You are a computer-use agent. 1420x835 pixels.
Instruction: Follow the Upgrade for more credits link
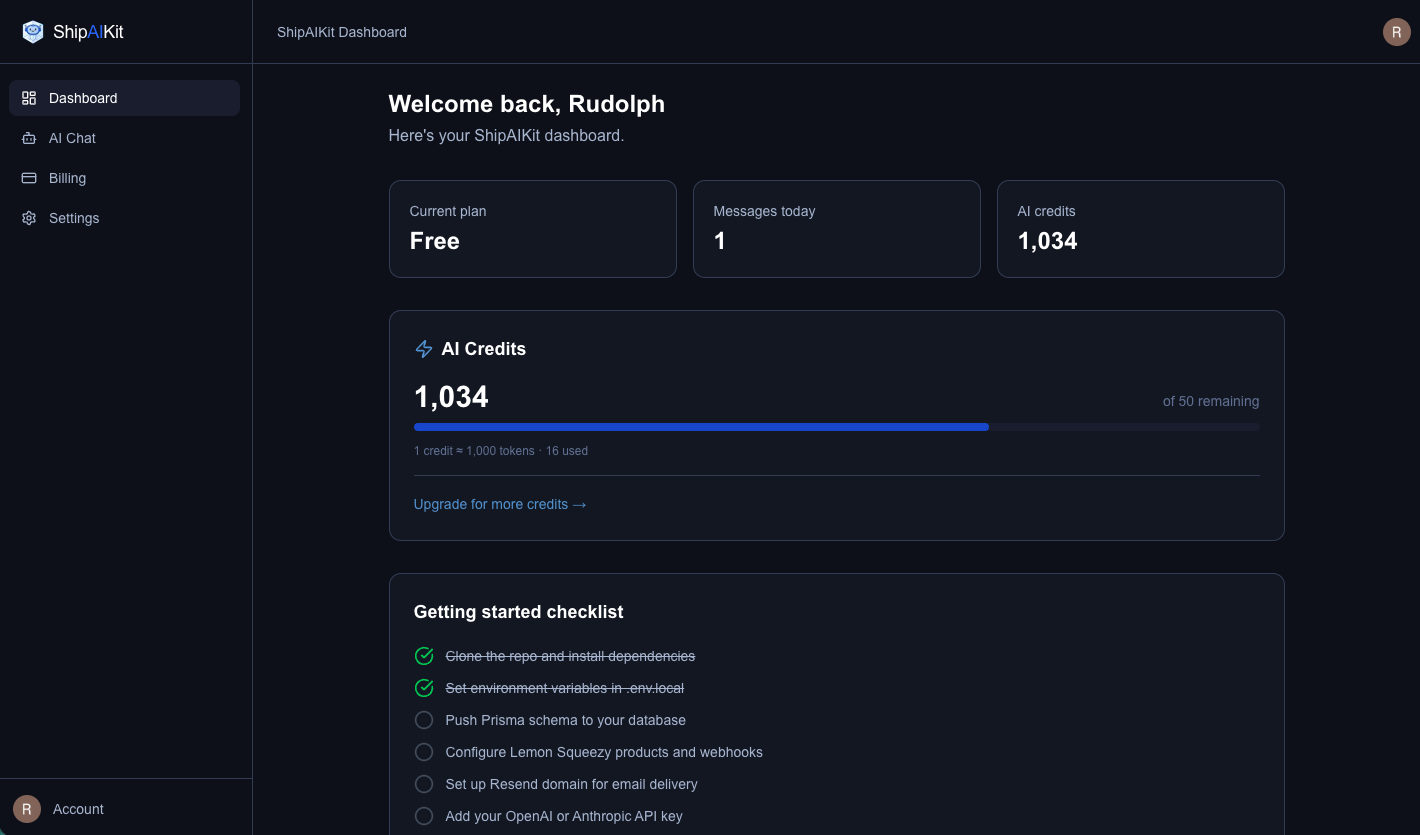[500, 504]
